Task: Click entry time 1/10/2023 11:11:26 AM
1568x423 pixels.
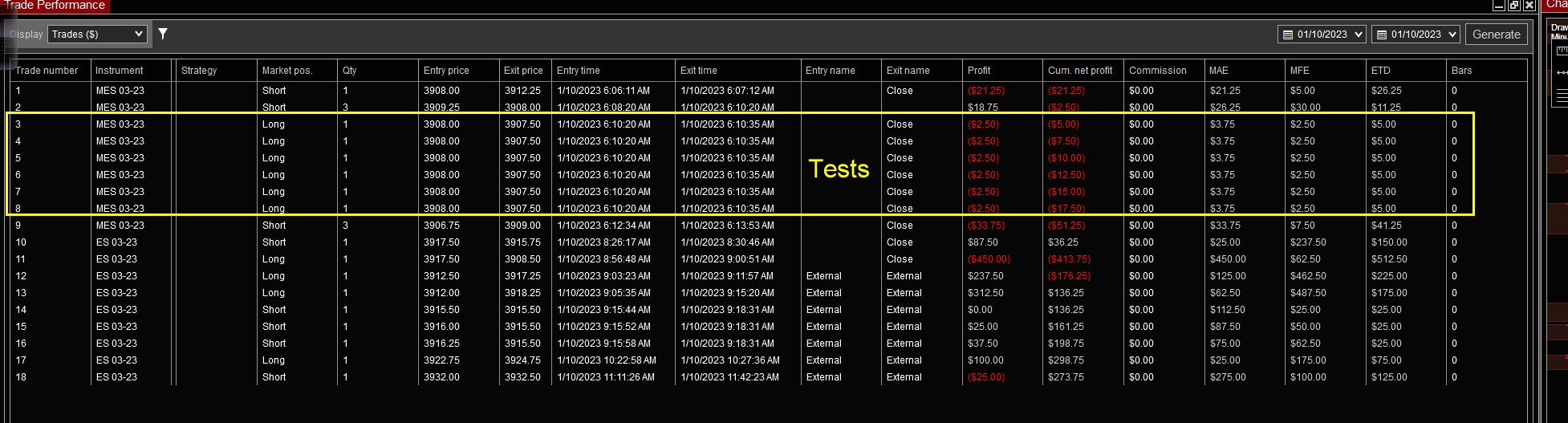Action: pos(606,377)
